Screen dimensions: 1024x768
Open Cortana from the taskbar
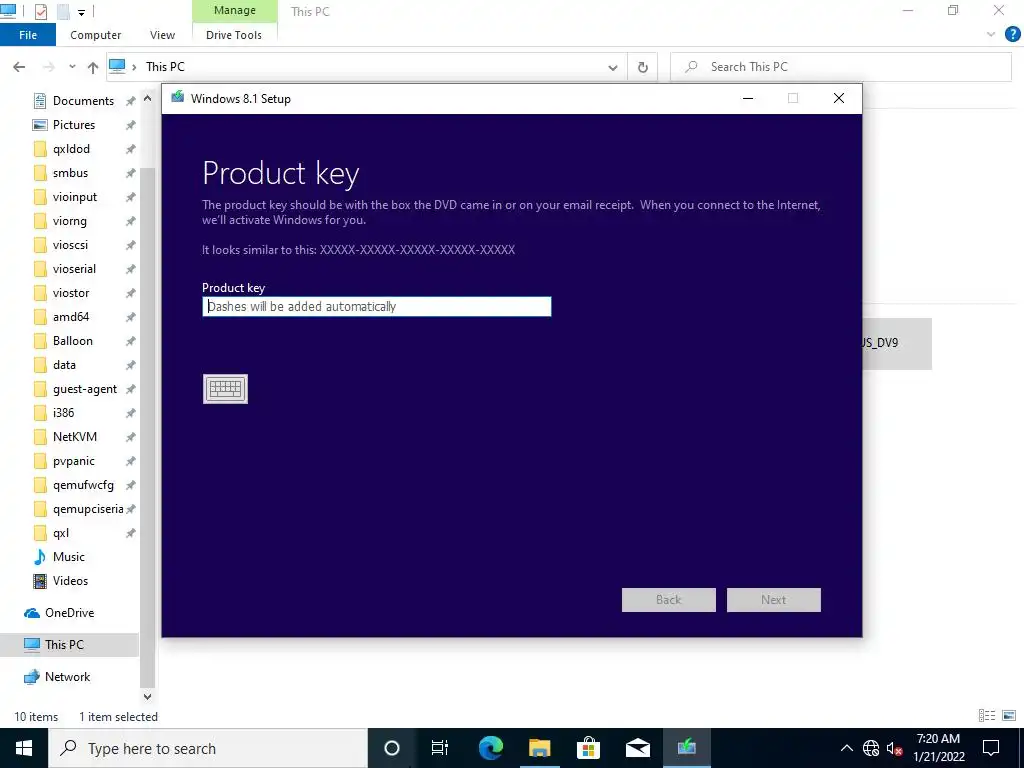392,748
